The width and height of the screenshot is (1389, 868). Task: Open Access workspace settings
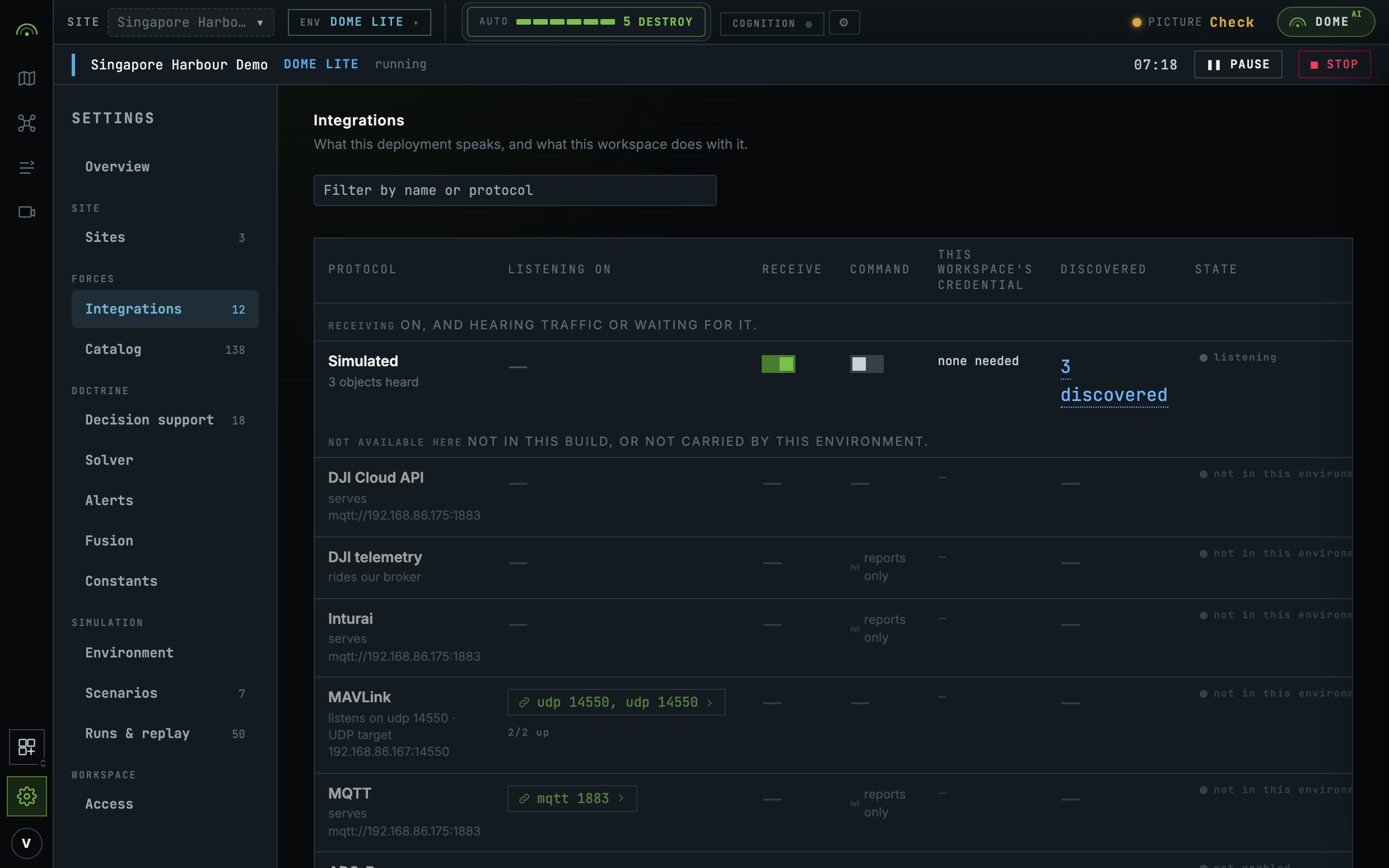(x=165, y=804)
